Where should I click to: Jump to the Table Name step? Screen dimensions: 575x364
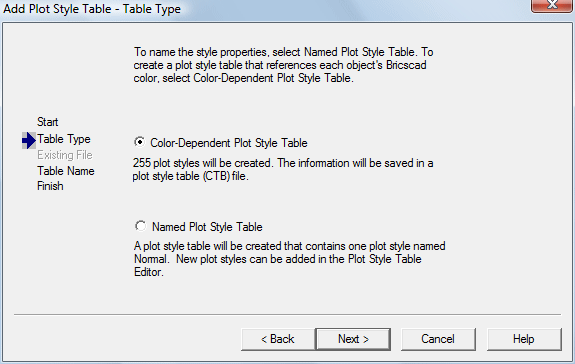point(66,171)
